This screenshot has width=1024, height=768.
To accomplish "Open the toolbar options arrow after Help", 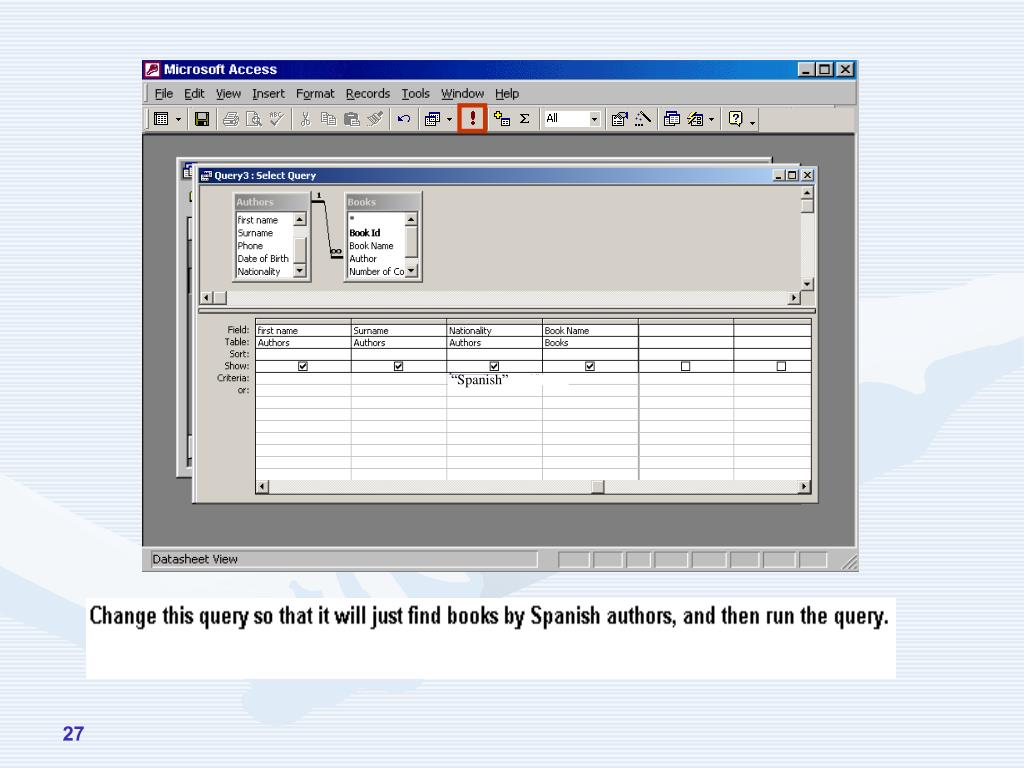I will (752, 121).
